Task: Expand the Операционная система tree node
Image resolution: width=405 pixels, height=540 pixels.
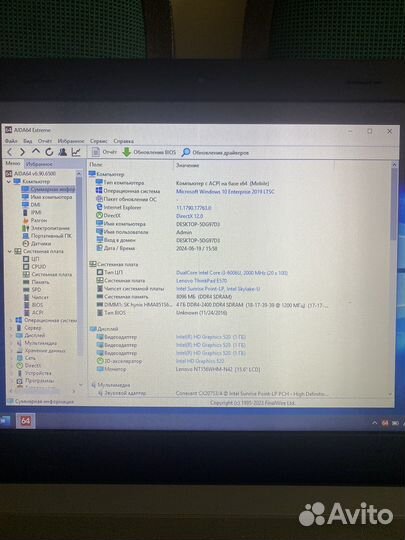Action: coord(11,320)
